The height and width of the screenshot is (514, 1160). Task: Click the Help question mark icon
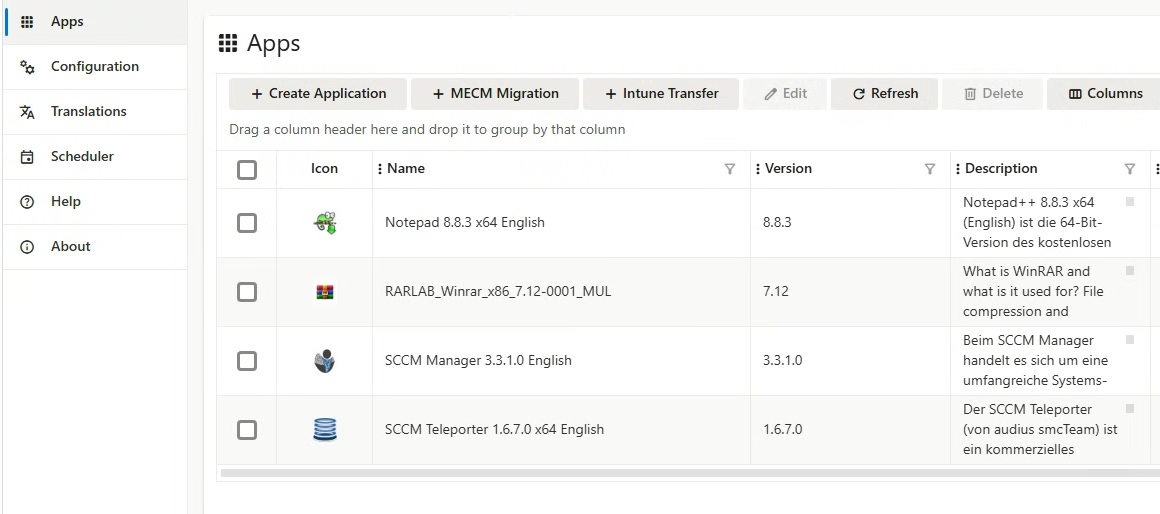(27, 202)
